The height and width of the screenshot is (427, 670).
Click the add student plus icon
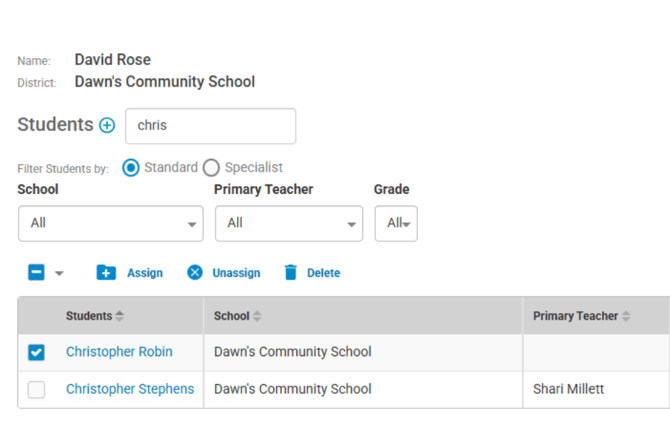coord(107,126)
